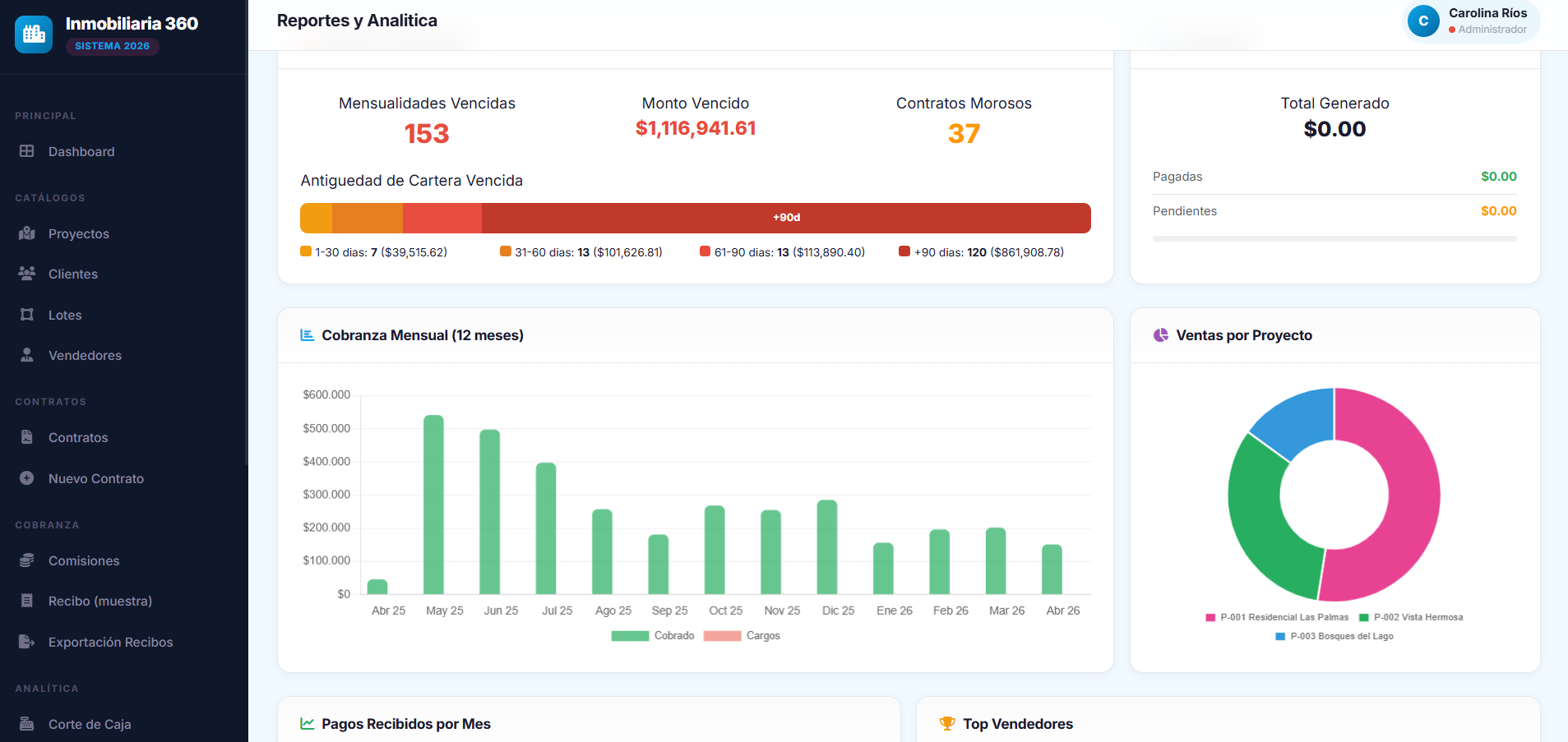This screenshot has height=742, width=1568.
Task: Click the +90d segment of aging bar
Action: click(x=786, y=218)
